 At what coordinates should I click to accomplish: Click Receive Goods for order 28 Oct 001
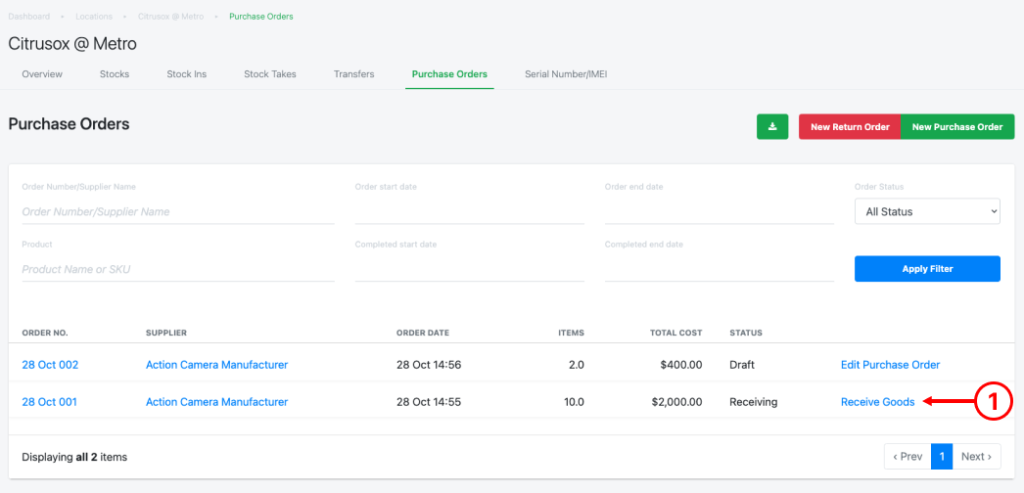877,402
